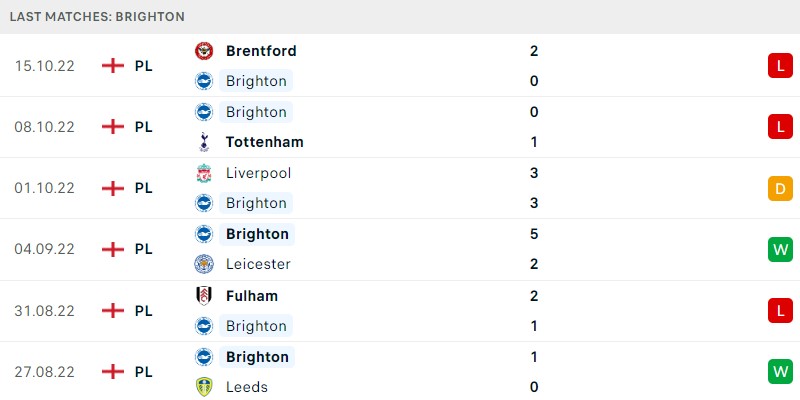
Task: Open the Fulham team link
Action: 252,295
